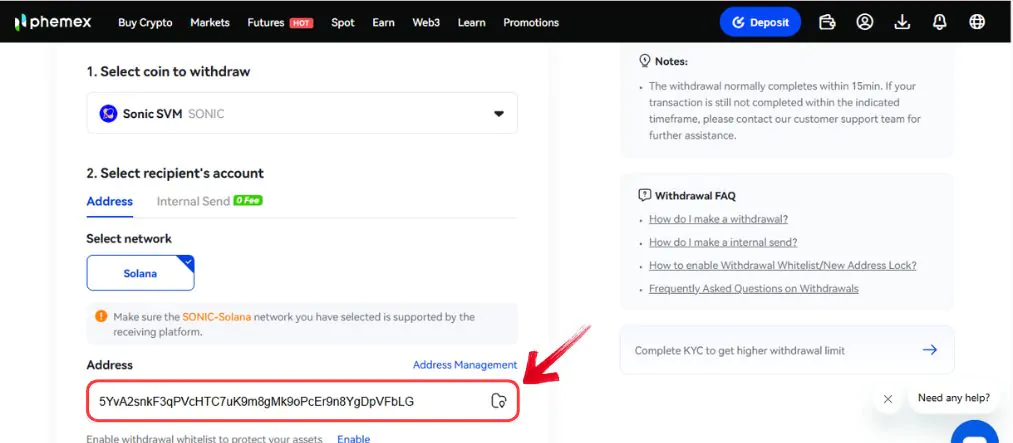1013x443 pixels.
Task: Click Complete KYC withdrawal limit banner
Action: [787, 350]
